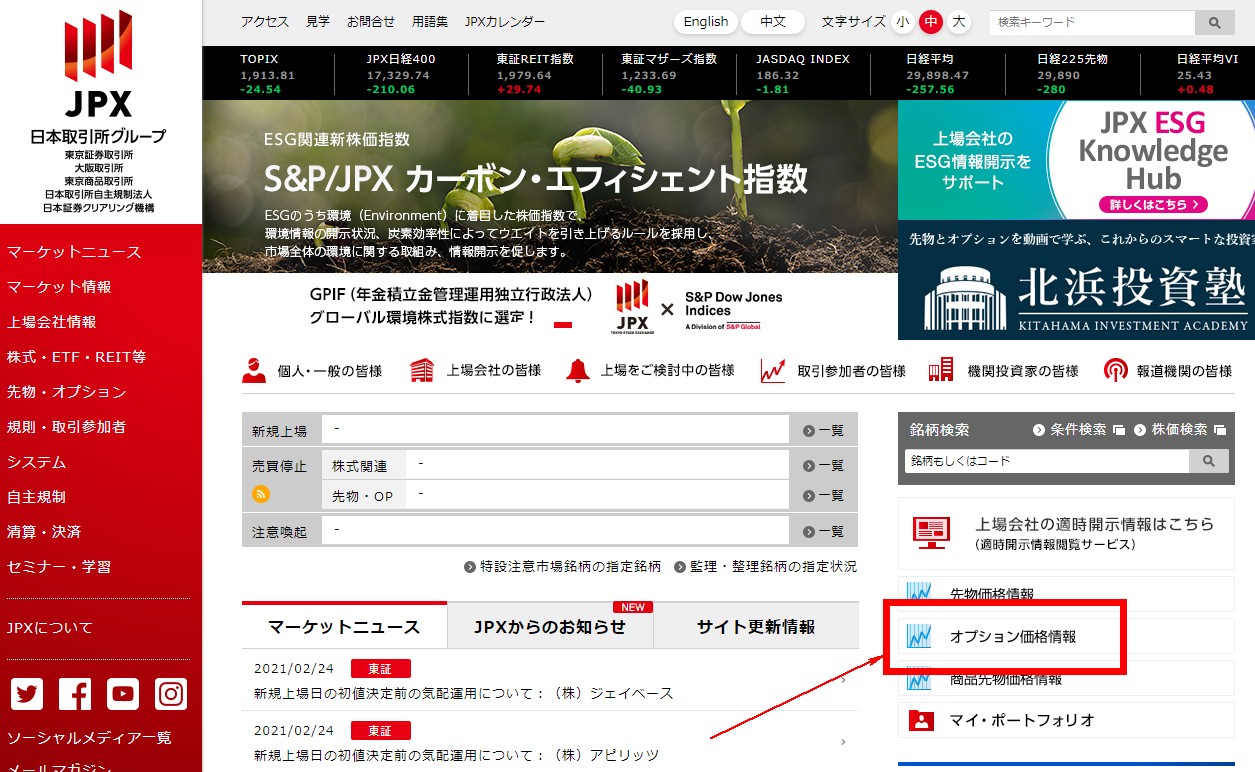This screenshot has width=1255, height=772.
Task: Click the 個人・一般の皆様 person icon
Action: 254,370
